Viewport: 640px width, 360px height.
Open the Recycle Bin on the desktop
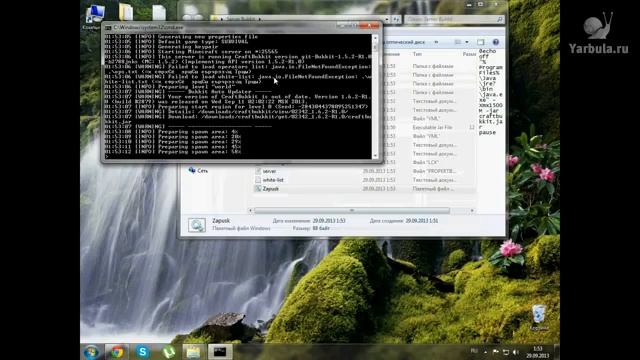[539, 316]
